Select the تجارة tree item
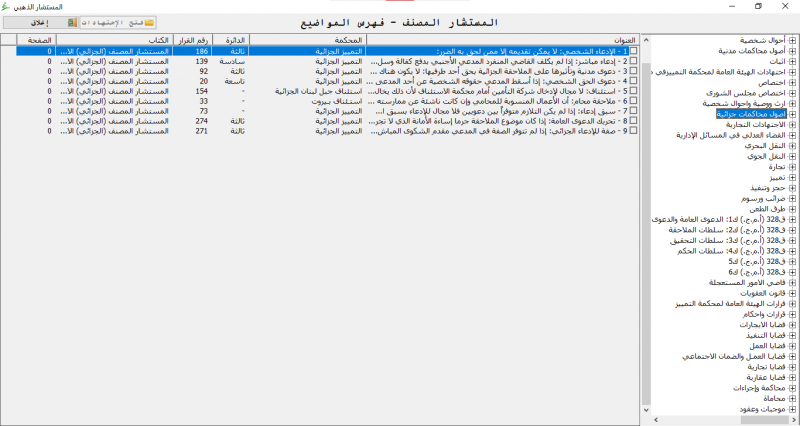The height and width of the screenshot is (426, 800). (x=778, y=167)
